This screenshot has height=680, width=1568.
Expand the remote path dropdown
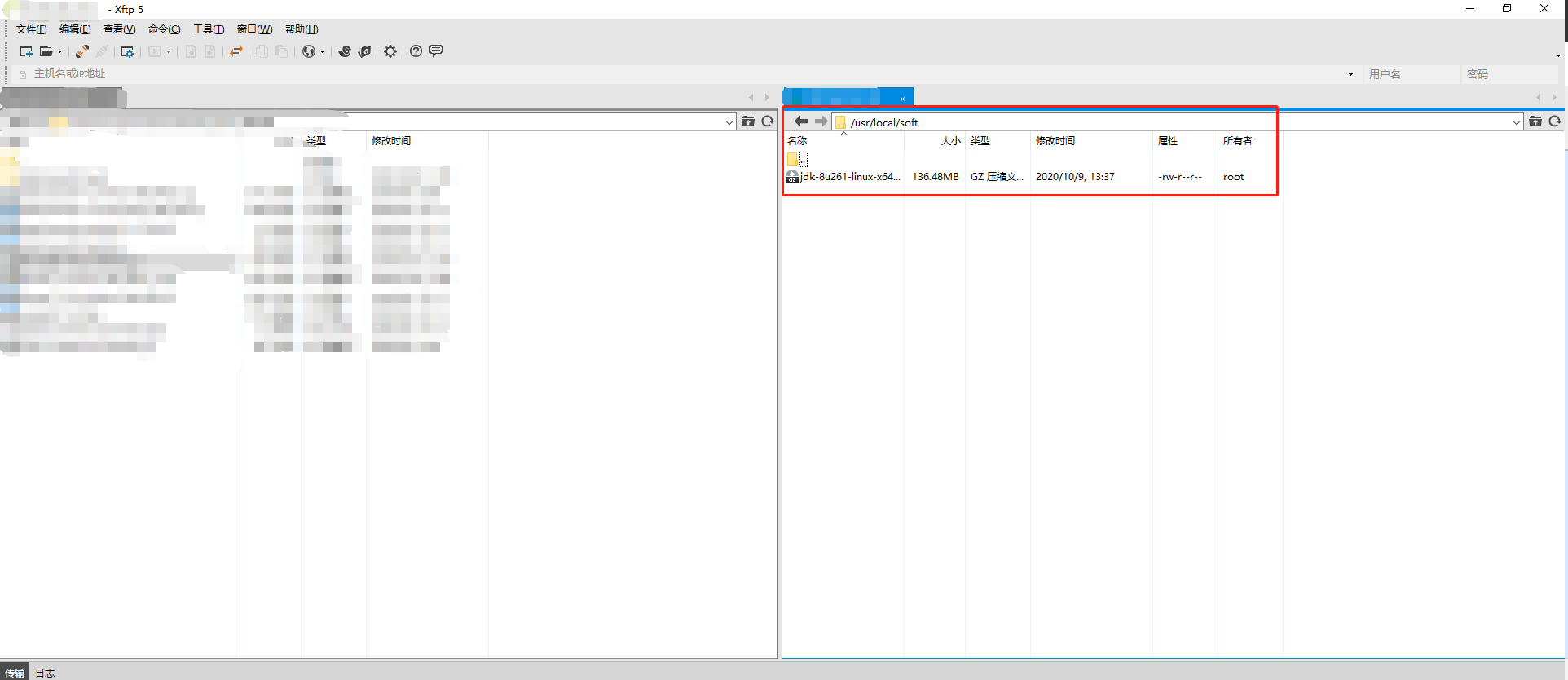coord(1517,122)
